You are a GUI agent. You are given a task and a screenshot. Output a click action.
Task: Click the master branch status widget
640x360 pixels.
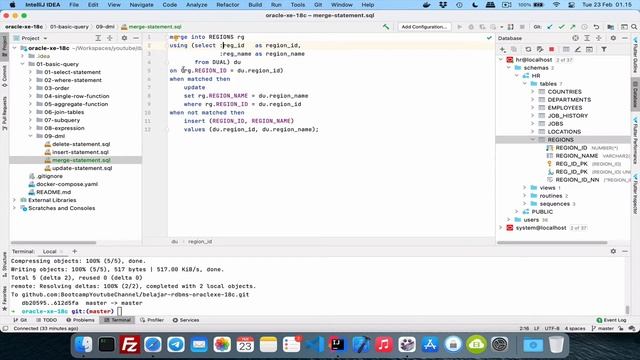point(602,328)
